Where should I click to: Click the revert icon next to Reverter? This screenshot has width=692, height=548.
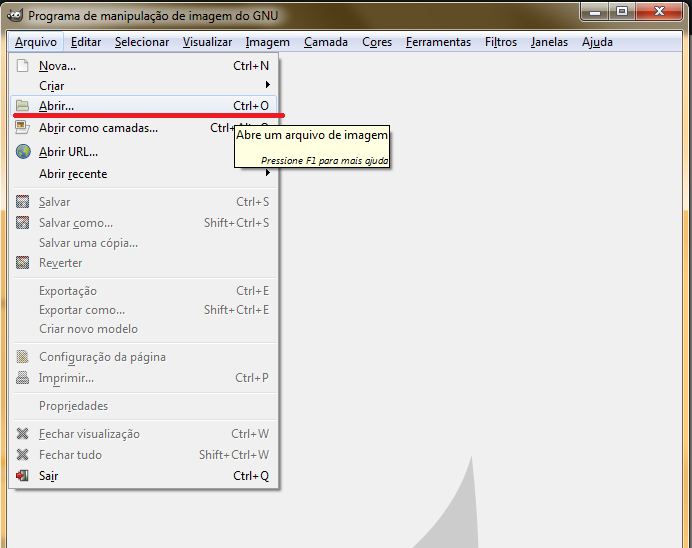coord(23,263)
